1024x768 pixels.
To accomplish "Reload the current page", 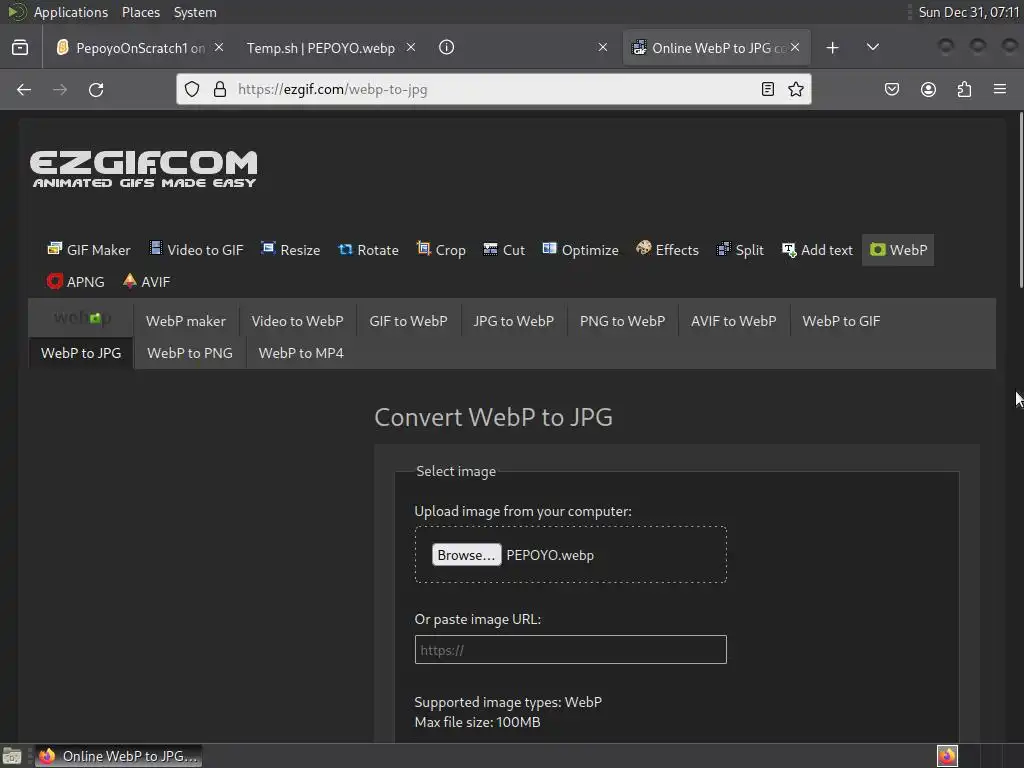I will pos(96,89).
